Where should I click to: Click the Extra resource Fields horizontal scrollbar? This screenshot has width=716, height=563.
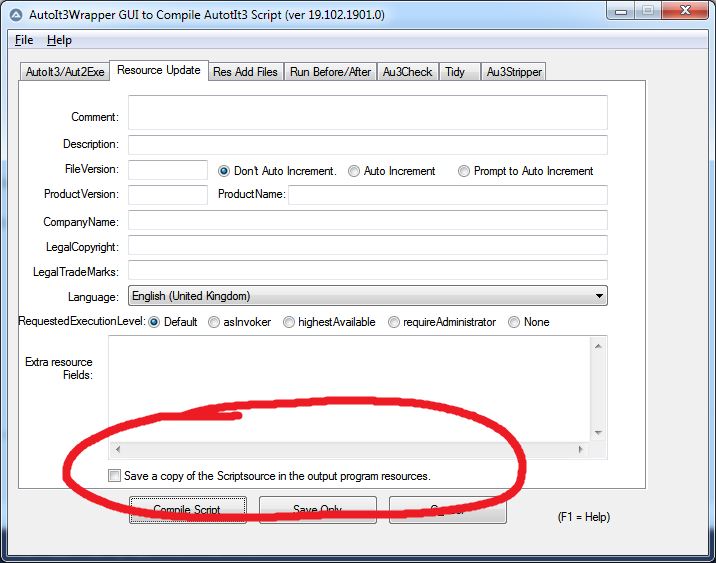pos(349,450)
